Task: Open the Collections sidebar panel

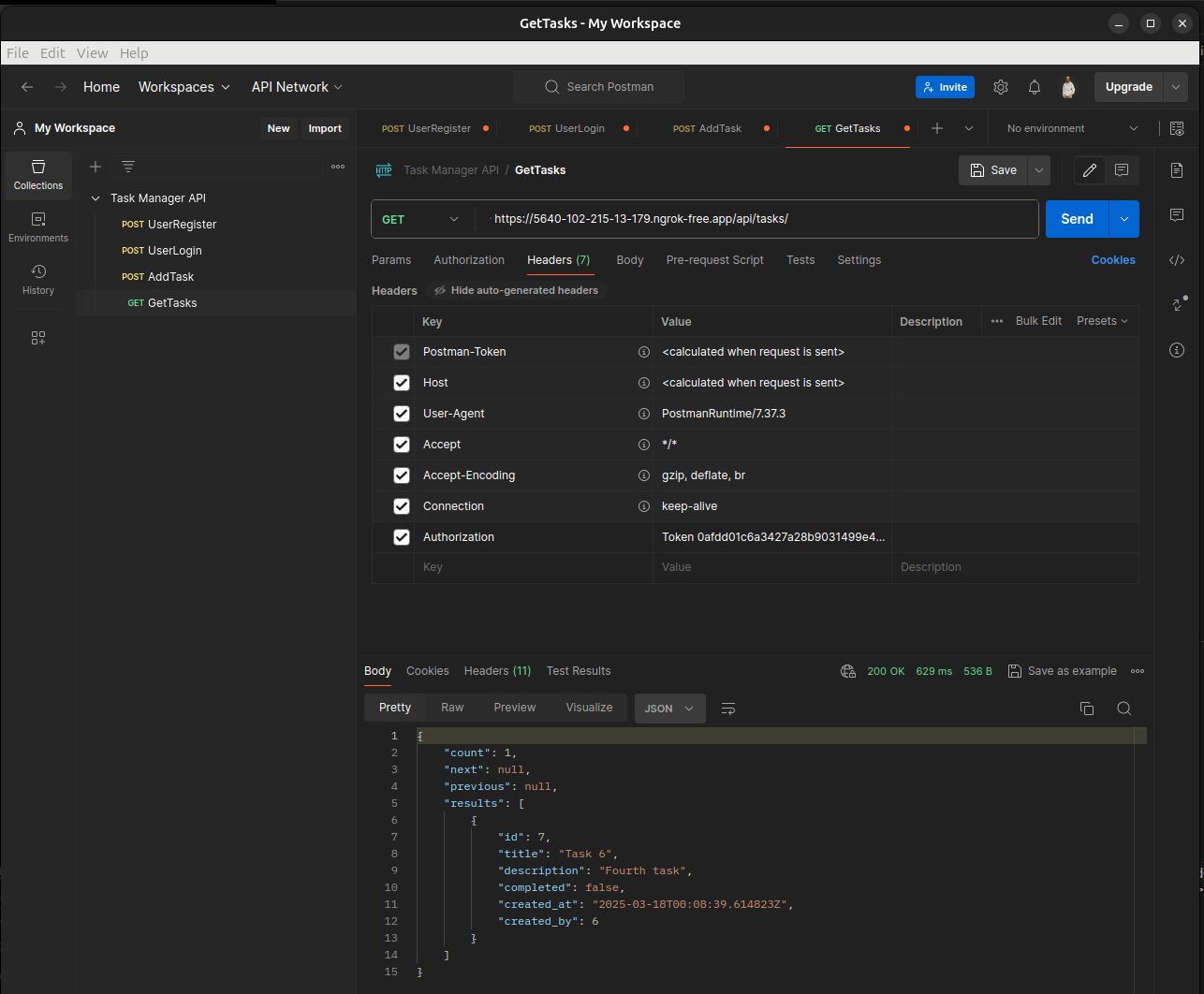Action: tap(38, 175)
